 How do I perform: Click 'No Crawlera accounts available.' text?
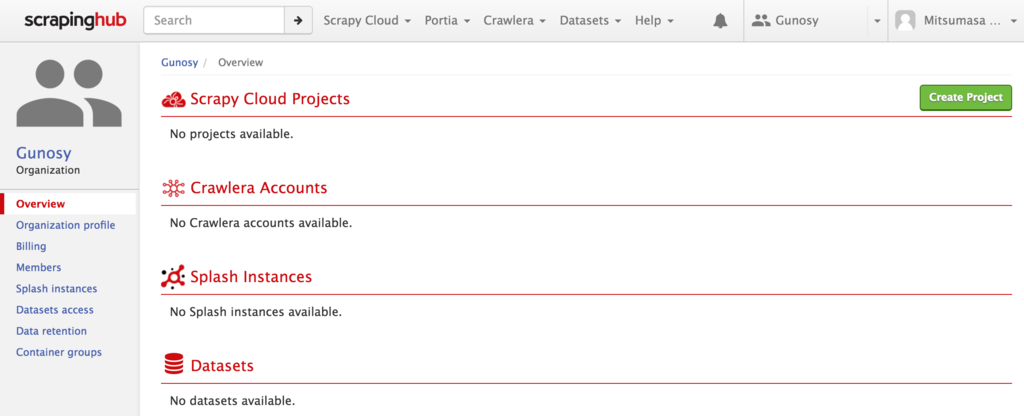pos(261,223)
